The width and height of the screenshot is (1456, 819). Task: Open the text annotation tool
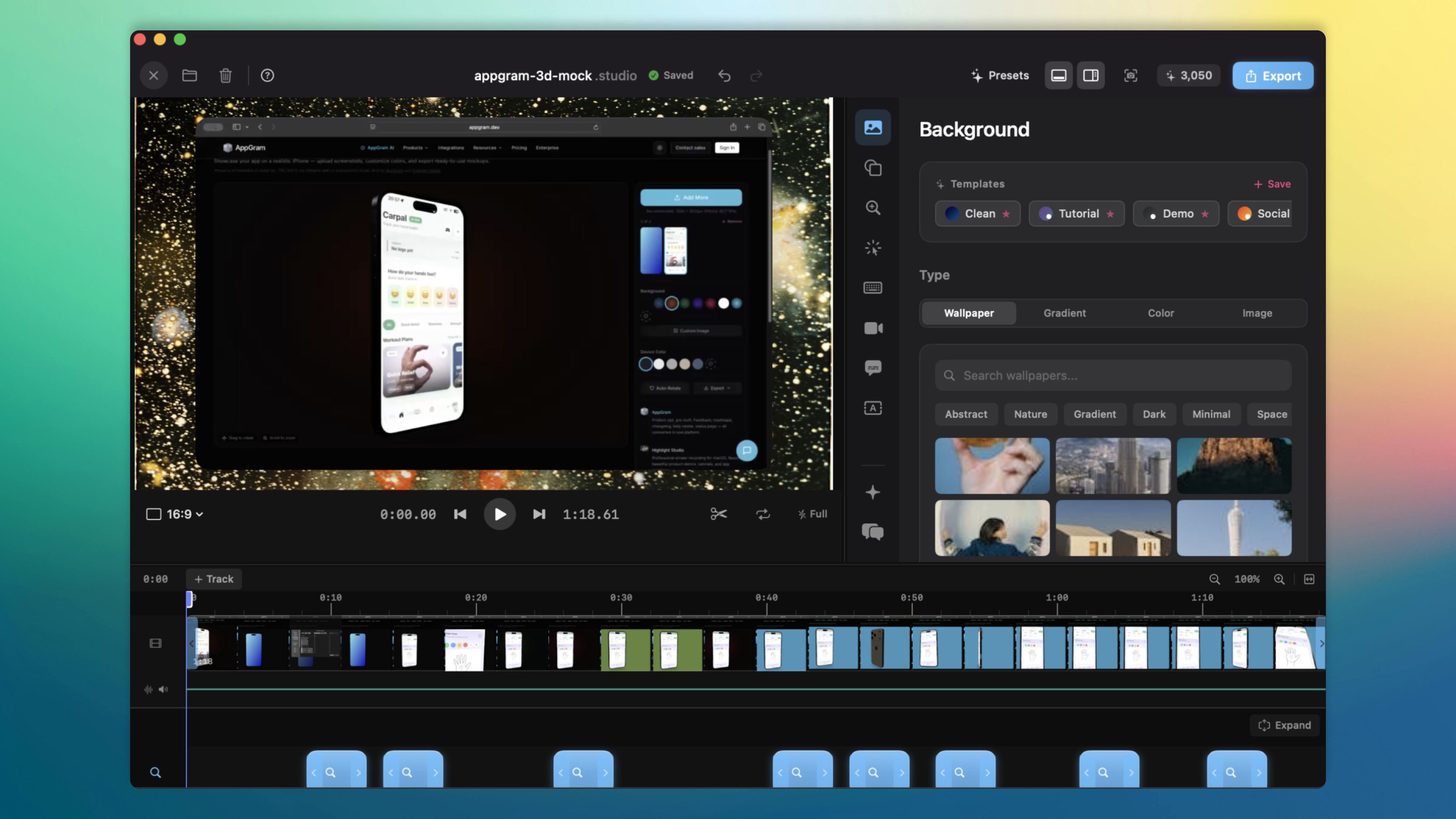click(x=873, y=408)
